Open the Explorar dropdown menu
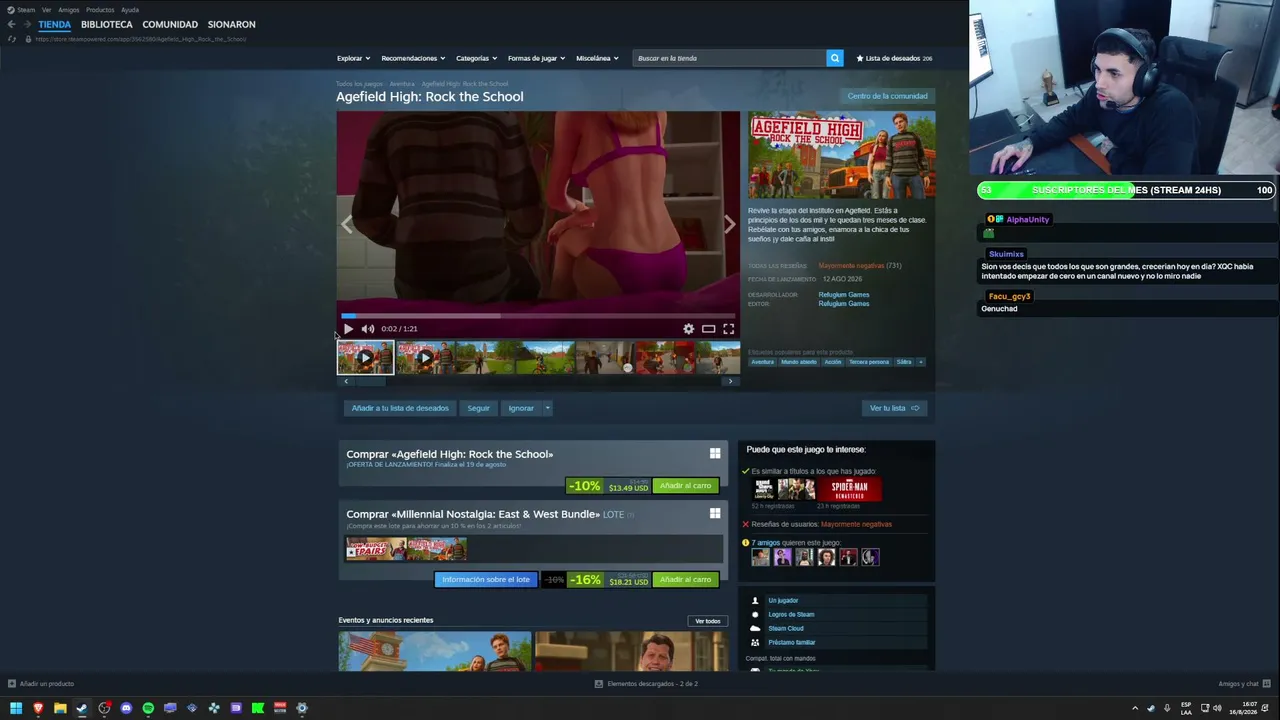This screenshot has height=720, width=1280. [x=353, y=58]
